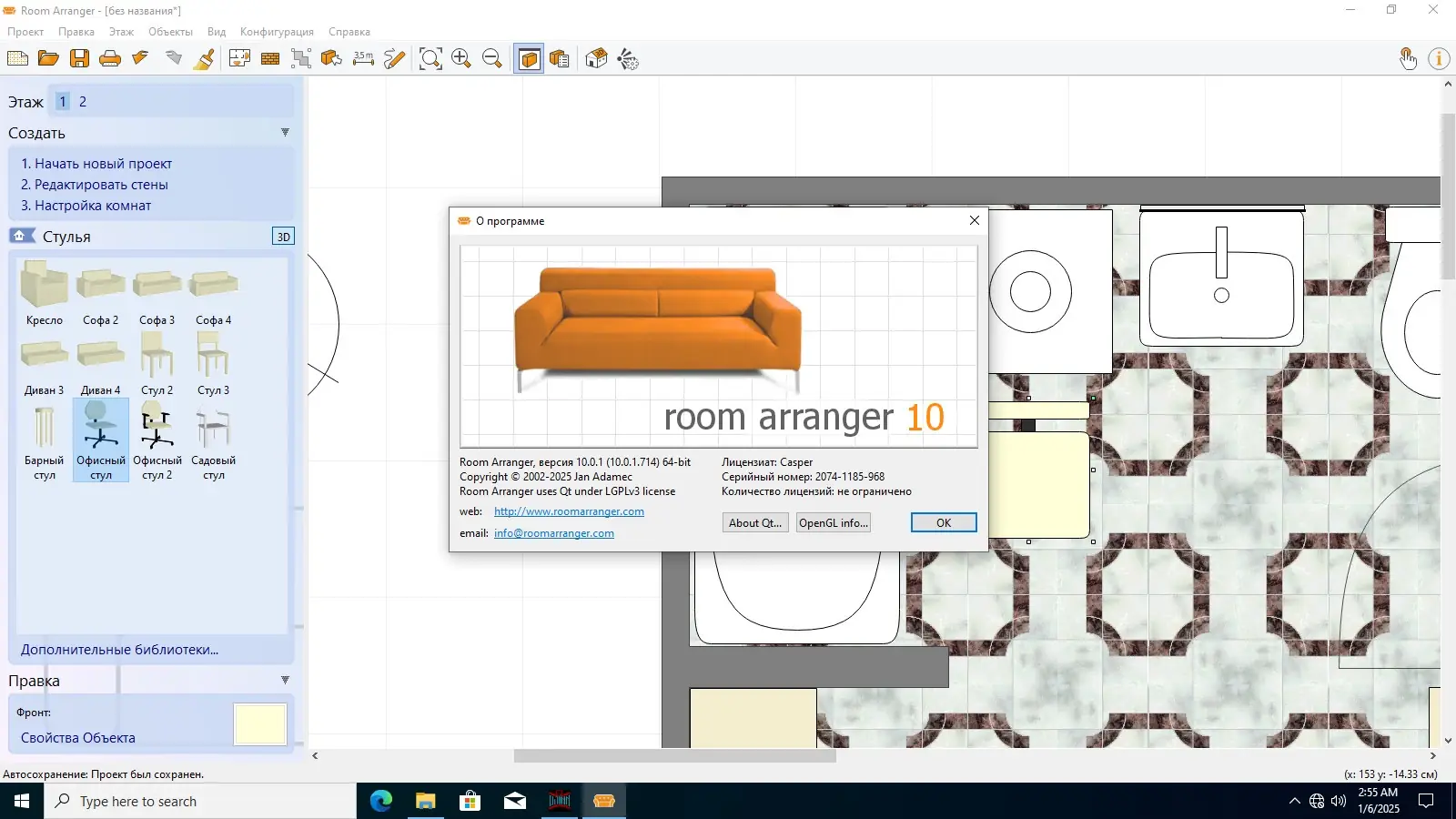
Task: Click the paintbrush icon in the toolbar
Action: pos(205,59)
